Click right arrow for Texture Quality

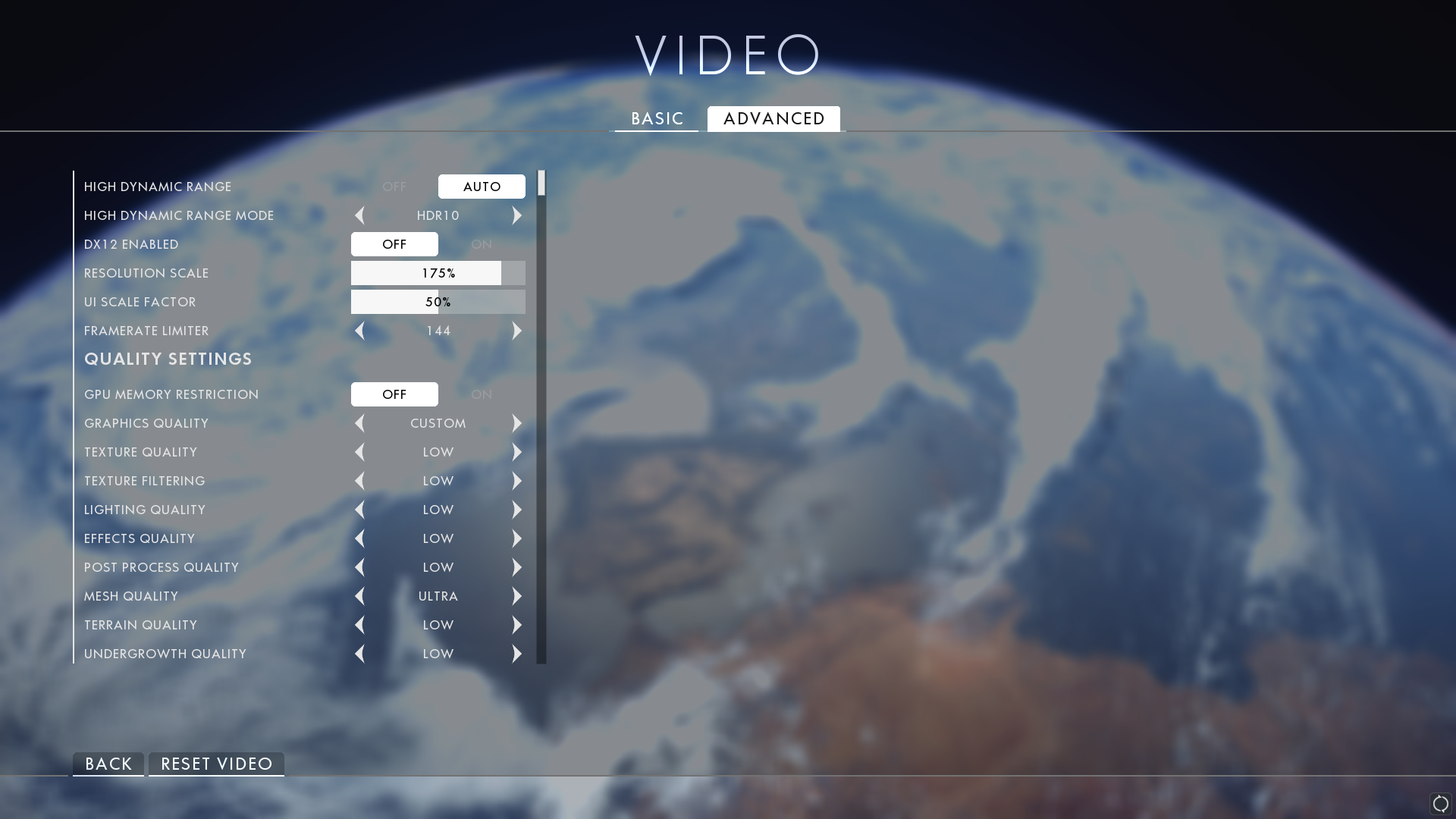pyautogui.click(x=517, y=452)
